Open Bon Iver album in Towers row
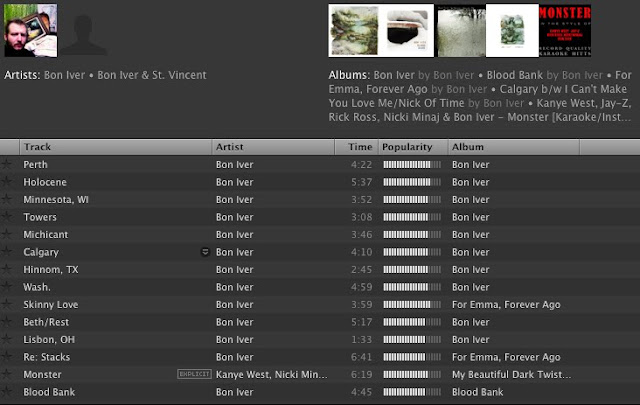 click(x=471, y=217)
